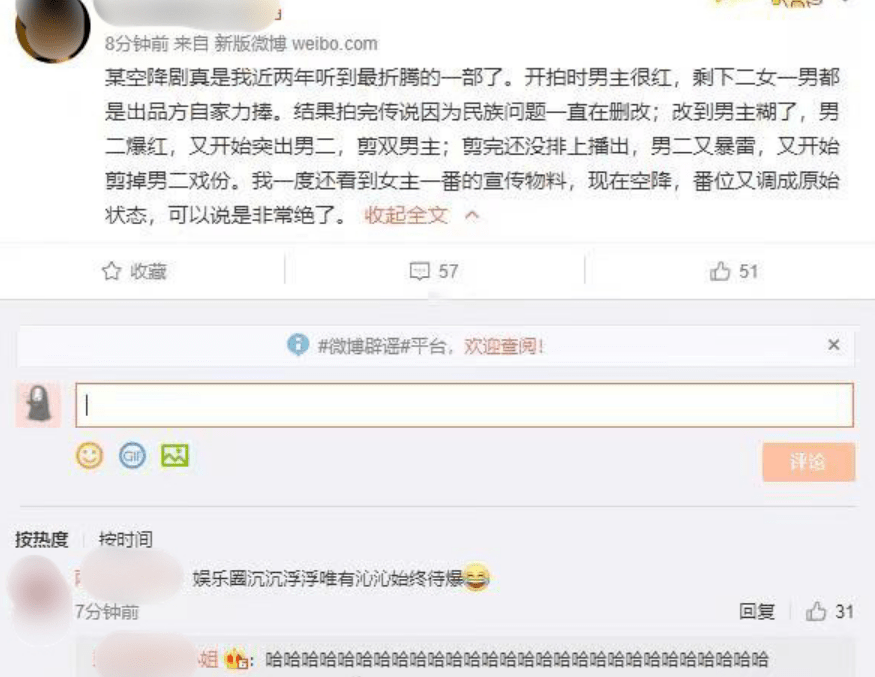Viewport: 875px width, 677px height.
Task: Click your avatar beside comment box
Action: tap(38, 405)
